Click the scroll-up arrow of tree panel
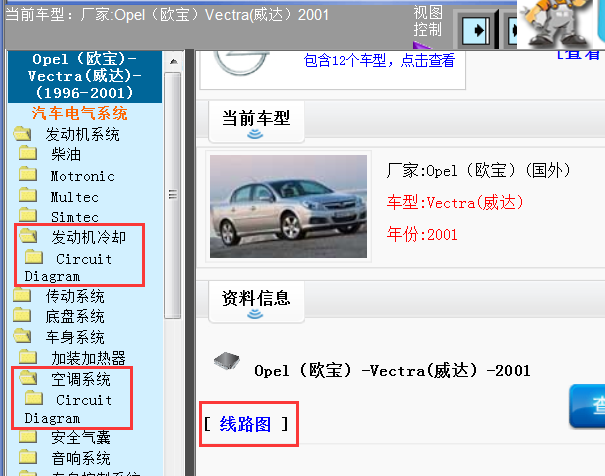This screenshot has height=476, width=605. click(173, 61)
